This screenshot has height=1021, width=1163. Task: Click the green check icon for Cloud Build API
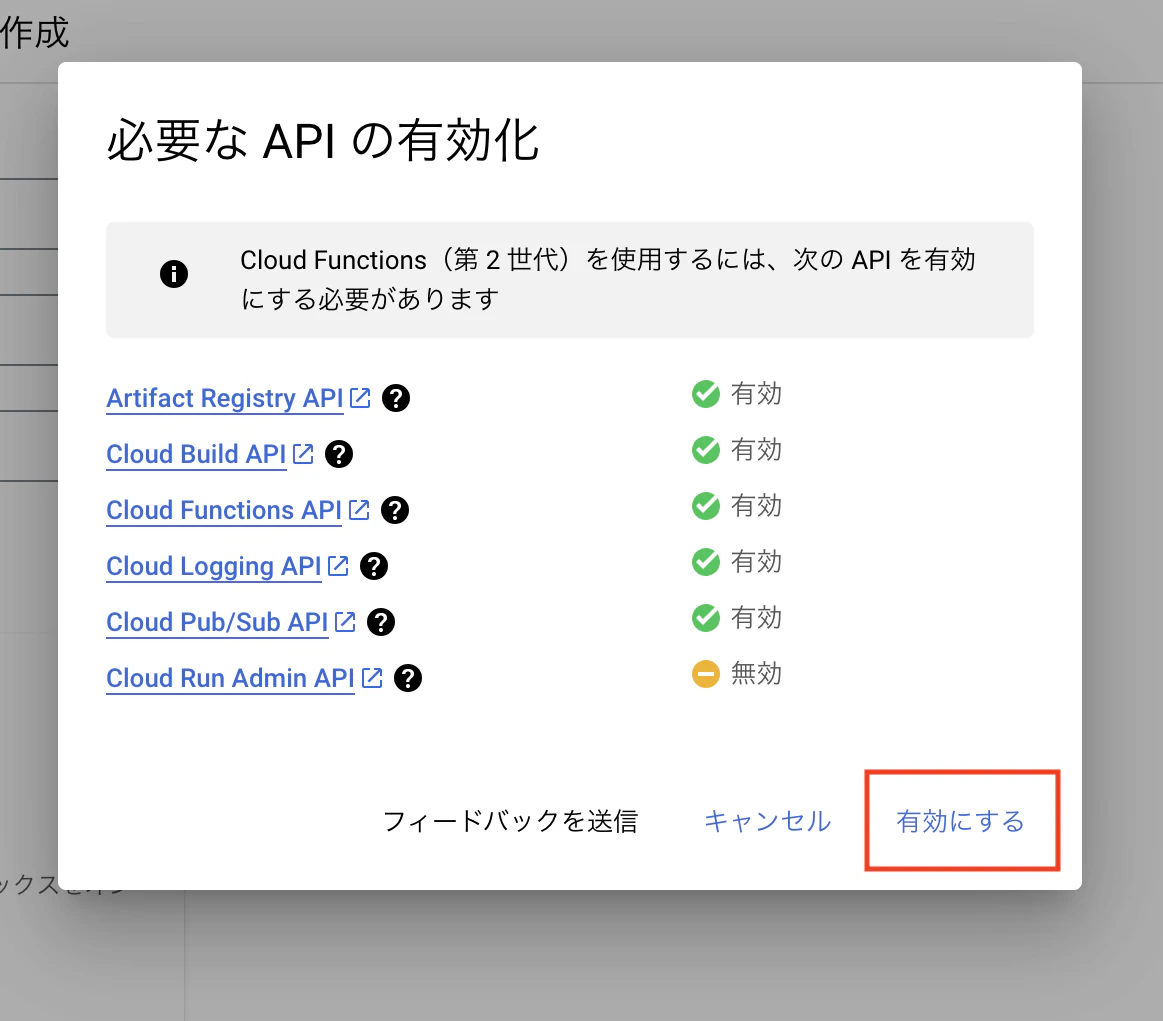click(706, 449)
